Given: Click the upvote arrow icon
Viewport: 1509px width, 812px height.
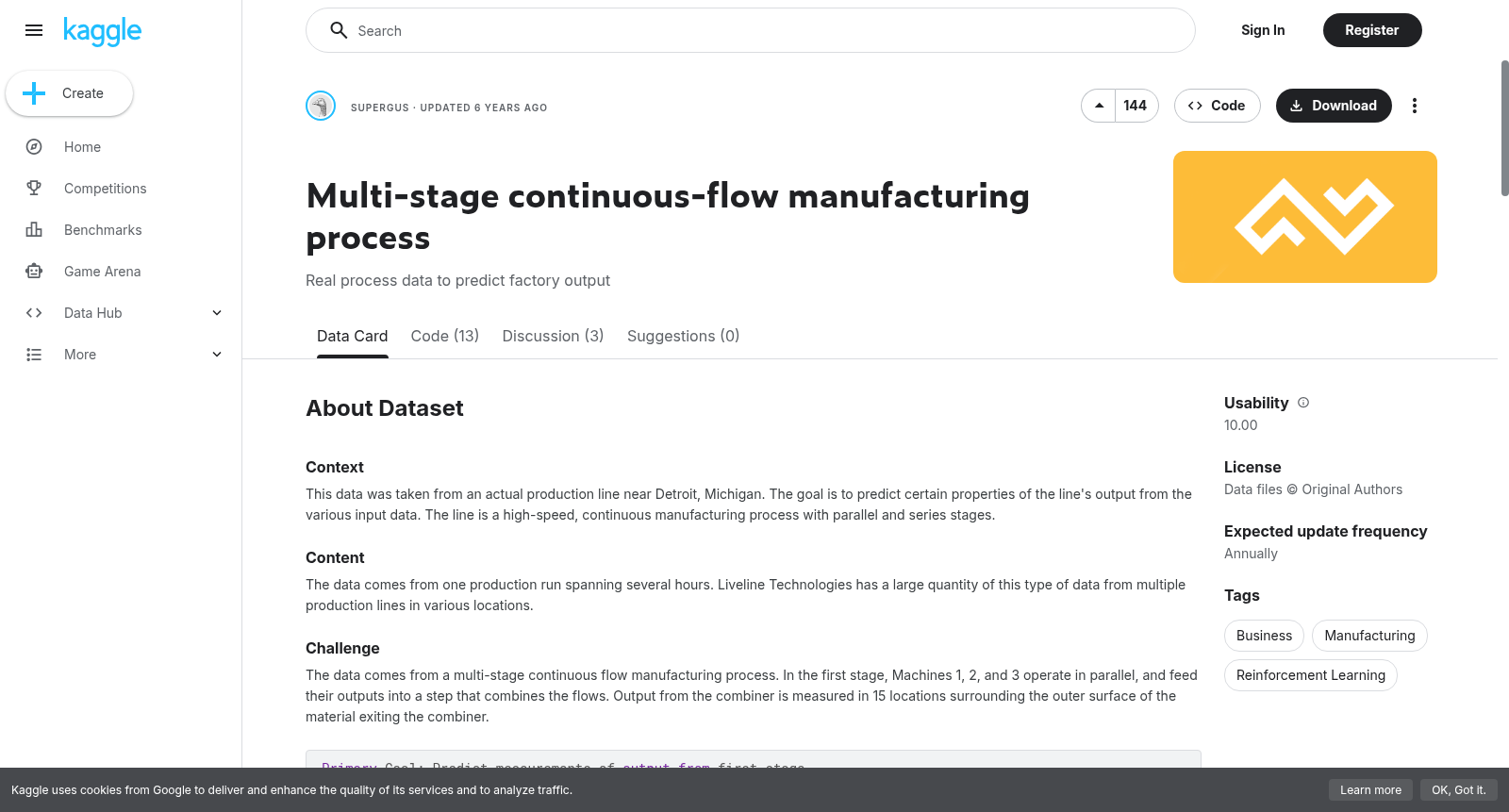Looking at the screenshot, I should (1099, 106).
